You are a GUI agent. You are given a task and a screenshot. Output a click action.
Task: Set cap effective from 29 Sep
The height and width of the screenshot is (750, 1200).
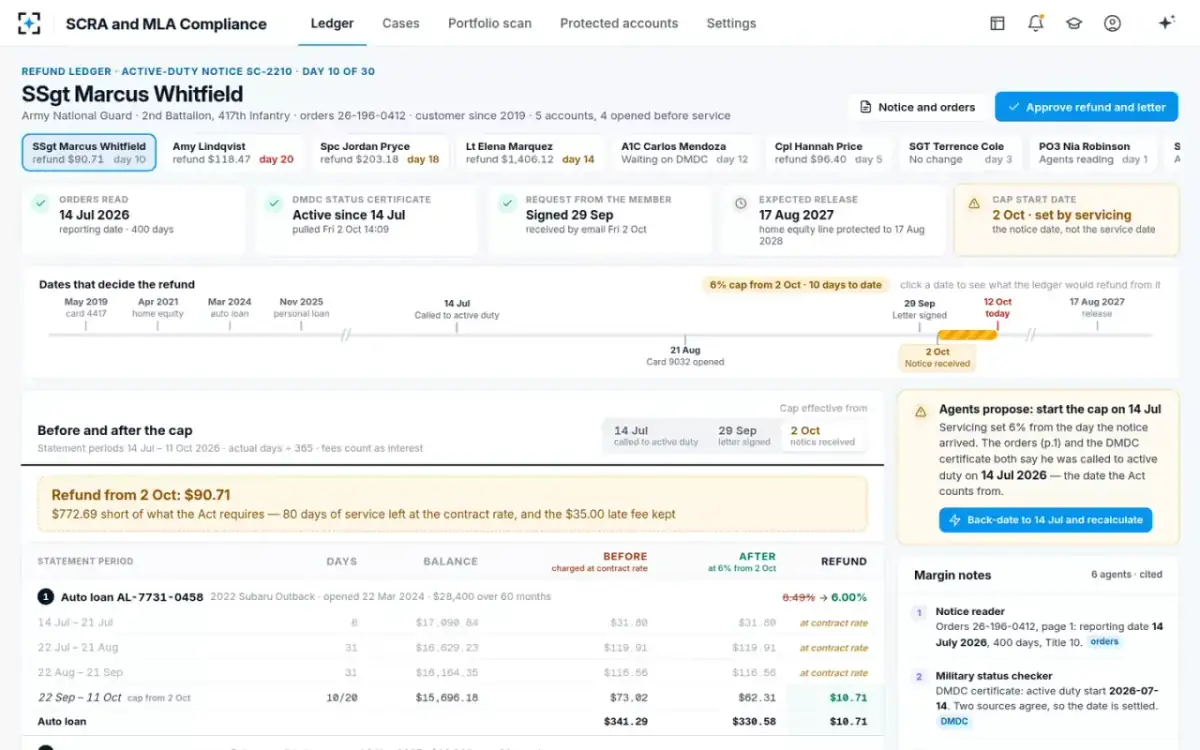pyautogui.click(x=744, y=436)
